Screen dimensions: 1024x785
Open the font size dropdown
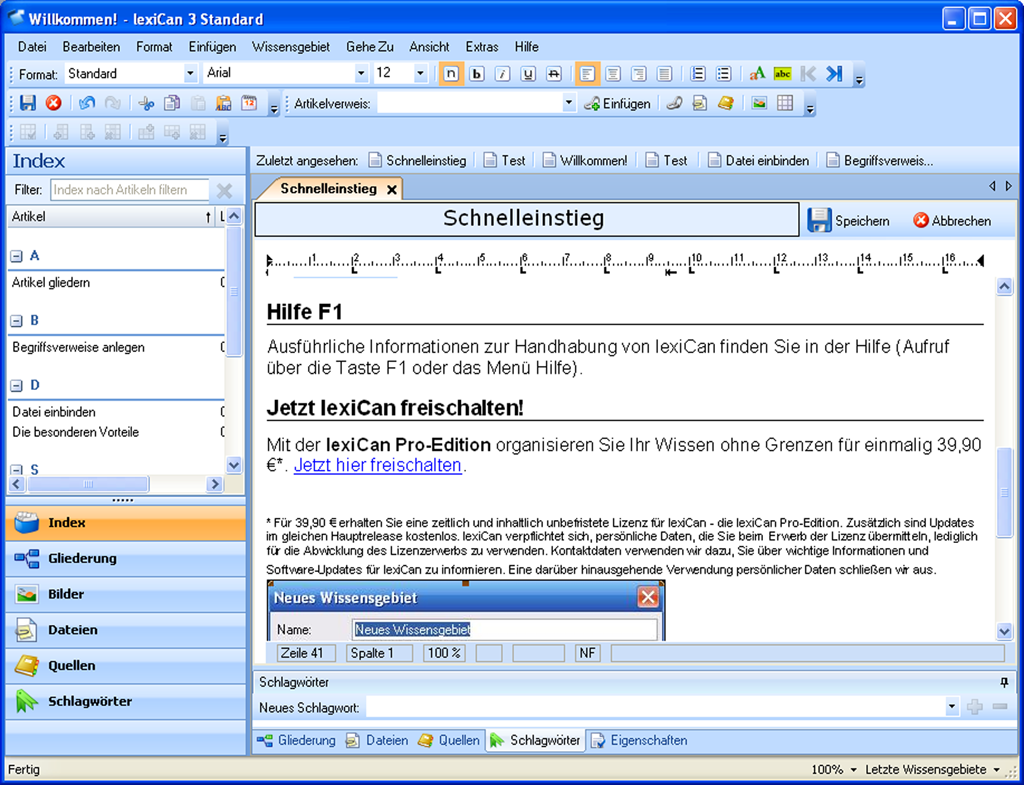click(x=421, y=74)
